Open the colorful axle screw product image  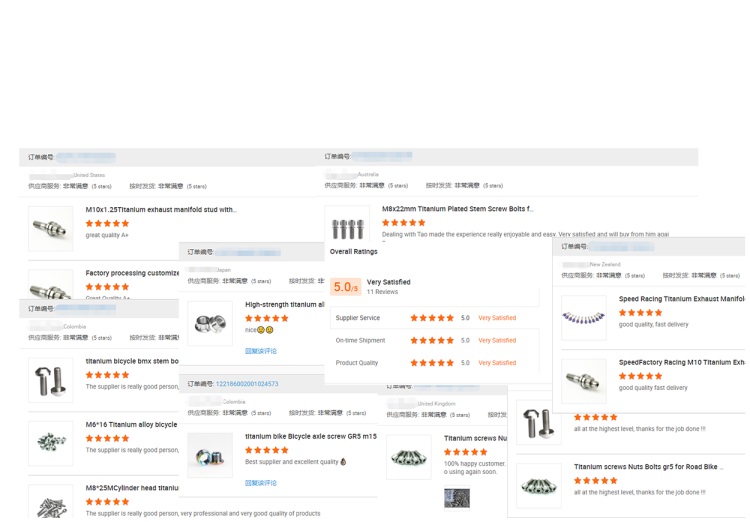(x=210, y=455)
